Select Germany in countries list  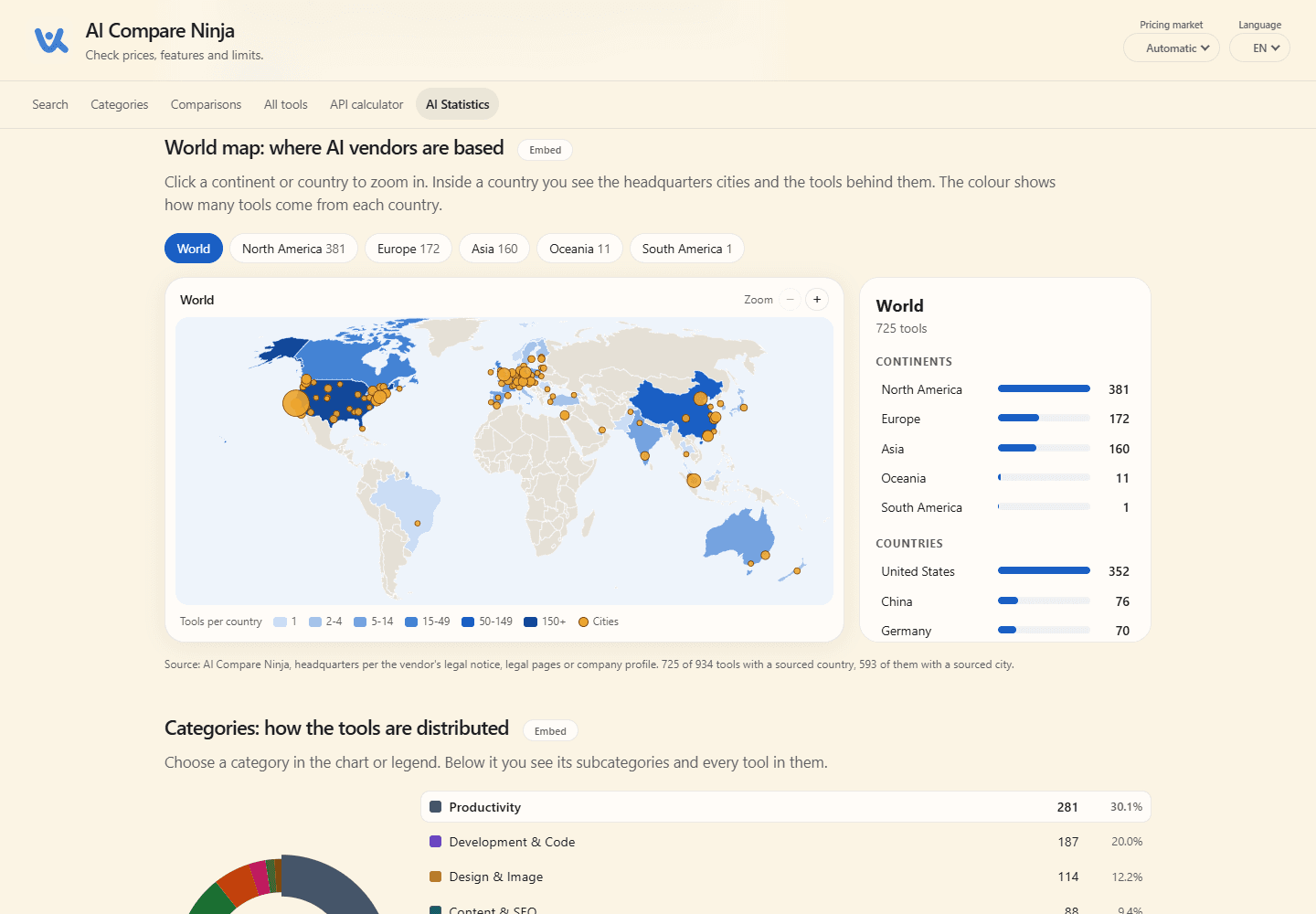(x=1005, y=631)
